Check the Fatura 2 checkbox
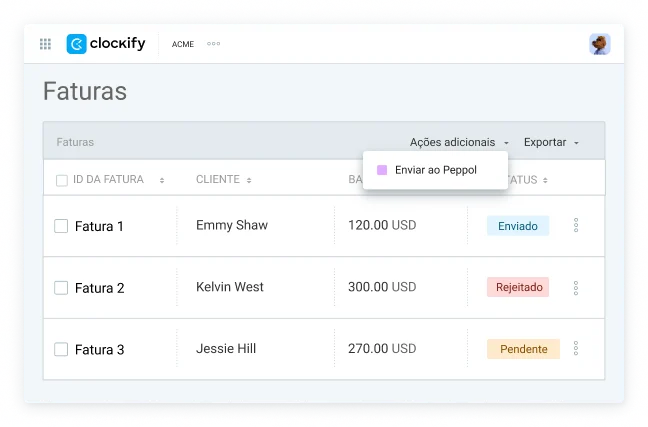This screenshot has width=648, height=427. (x=61, y=288)
